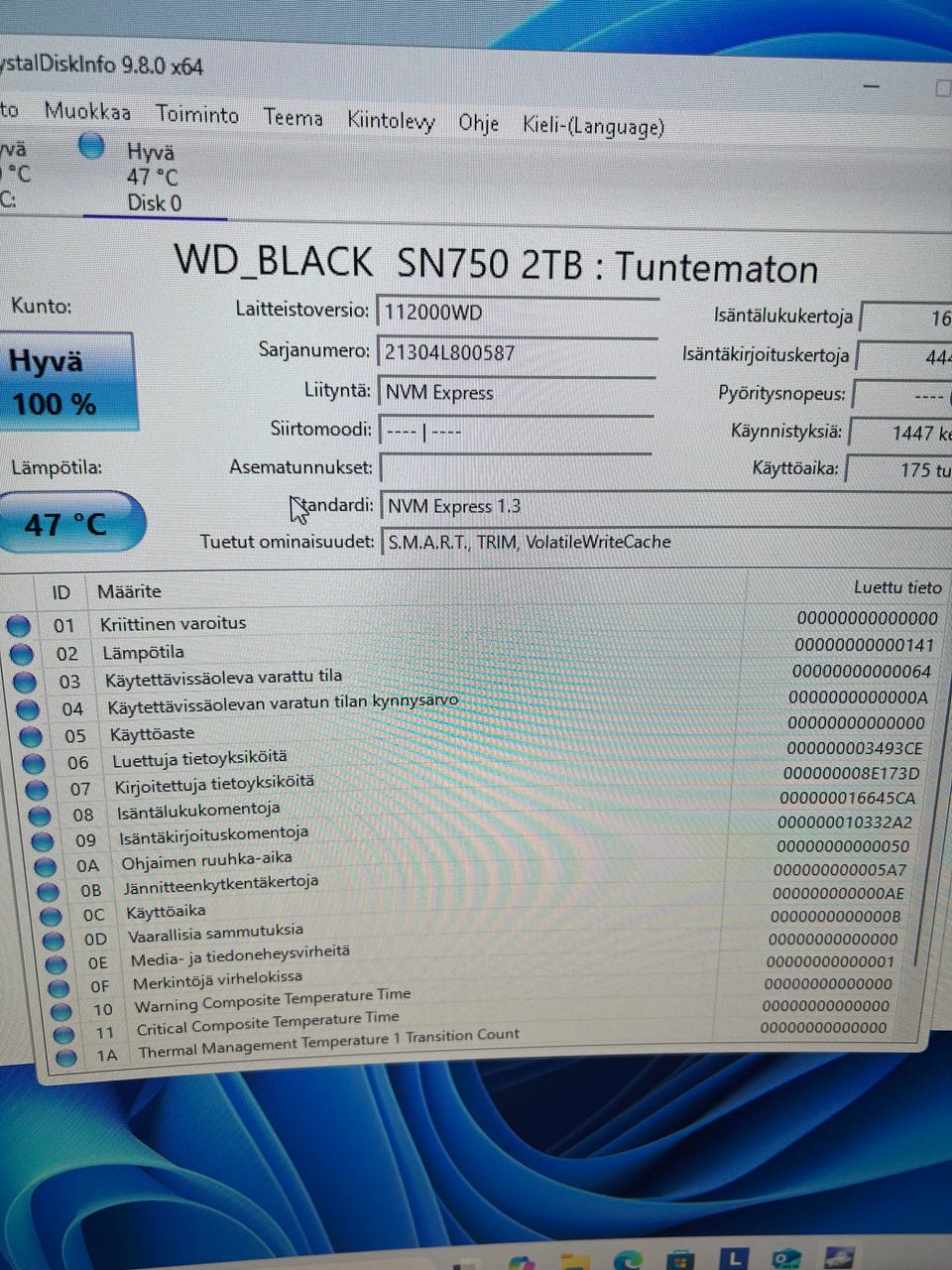Click the blue status circle above Disk 0
The height and width of the screenshot is (1270, 952).
pyautogui.click(x=91, y=147)
